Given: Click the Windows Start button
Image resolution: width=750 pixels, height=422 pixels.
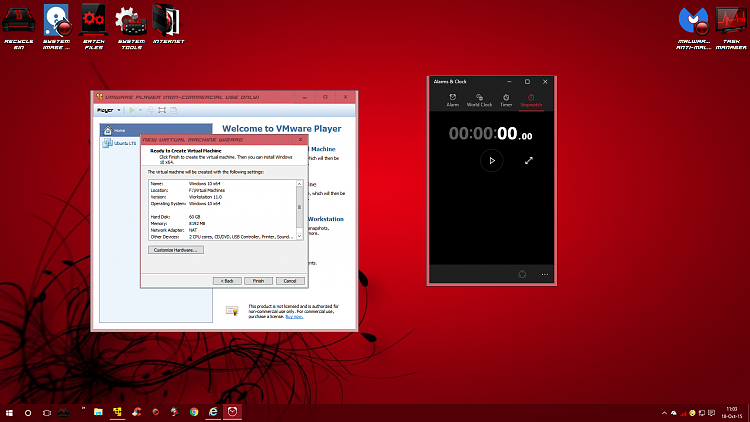Looking at the screenshot, I should [x=9, y=412].
